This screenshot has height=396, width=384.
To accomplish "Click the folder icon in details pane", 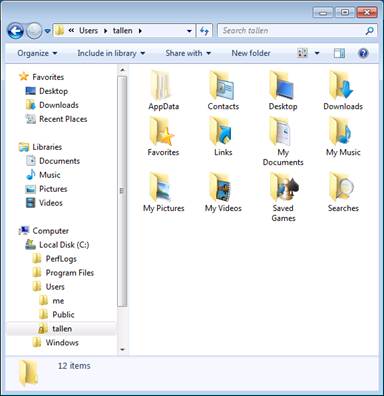I will click(x=29, y=373).
